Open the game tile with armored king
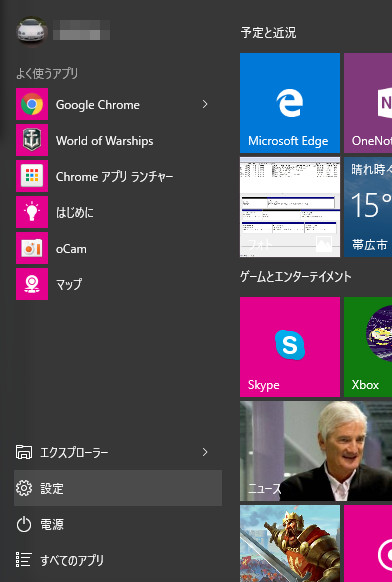 click(x=290, y=543)
